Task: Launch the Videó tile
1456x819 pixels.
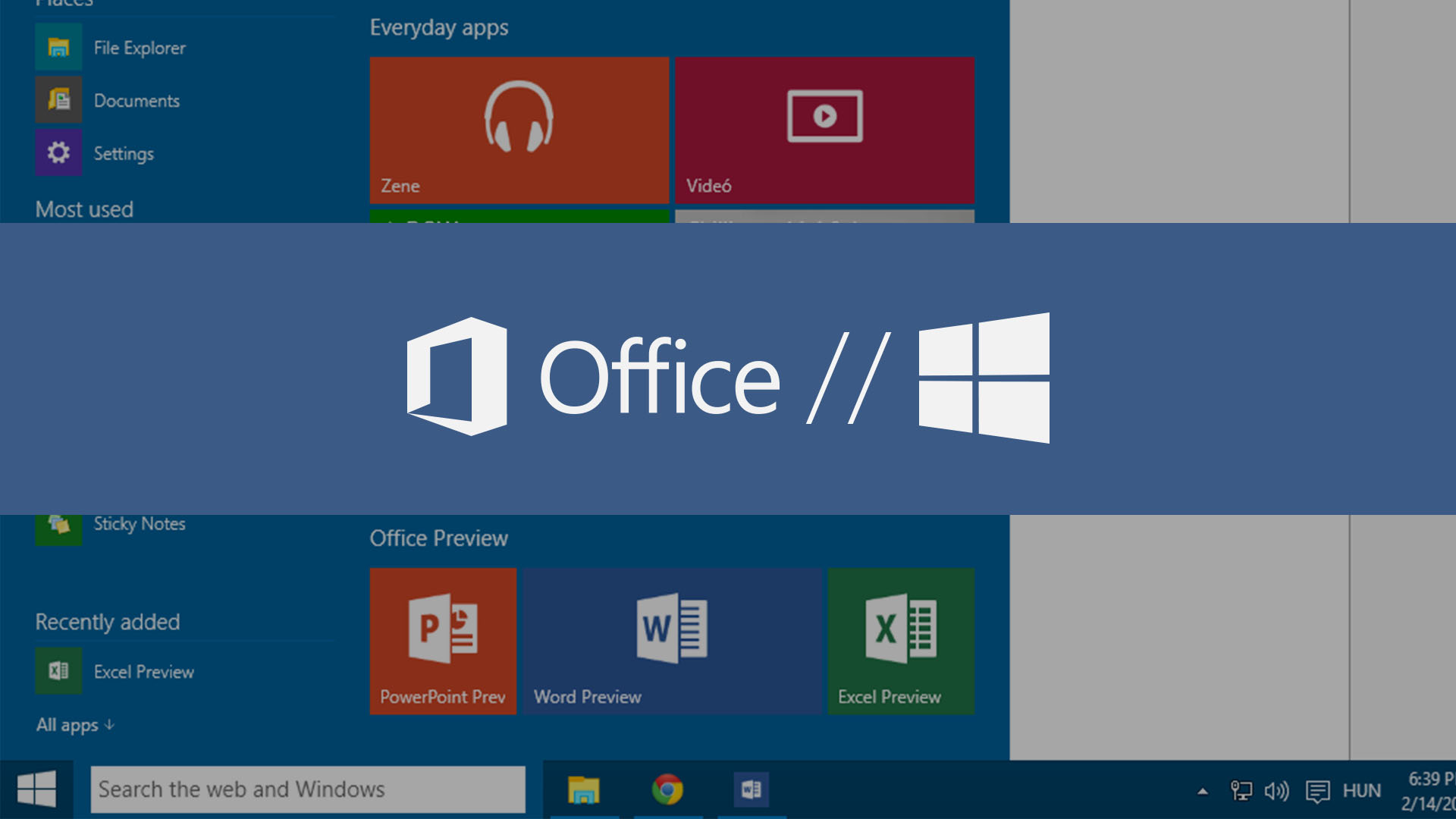Action: 825,130
